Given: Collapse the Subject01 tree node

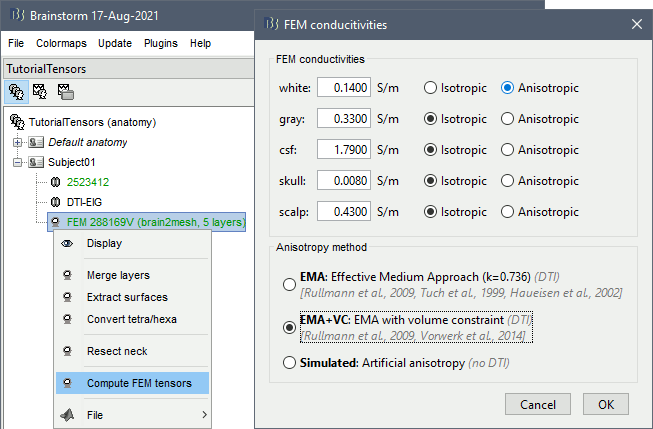Looking at the screenshot, I should [17, 162].
